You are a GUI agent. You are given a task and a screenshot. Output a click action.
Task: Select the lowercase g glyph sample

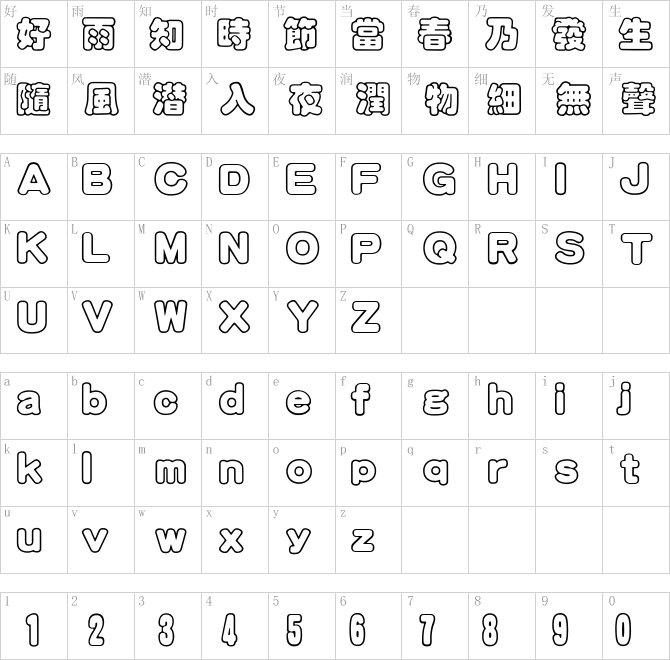[x=435, y=402]
